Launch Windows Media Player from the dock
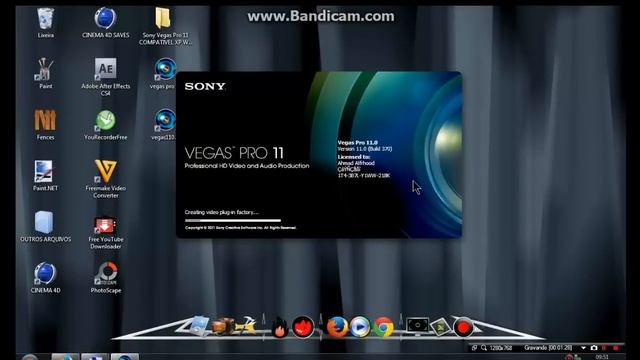The width and height of the screenshot is (640, 360). (x=360, y=327)
